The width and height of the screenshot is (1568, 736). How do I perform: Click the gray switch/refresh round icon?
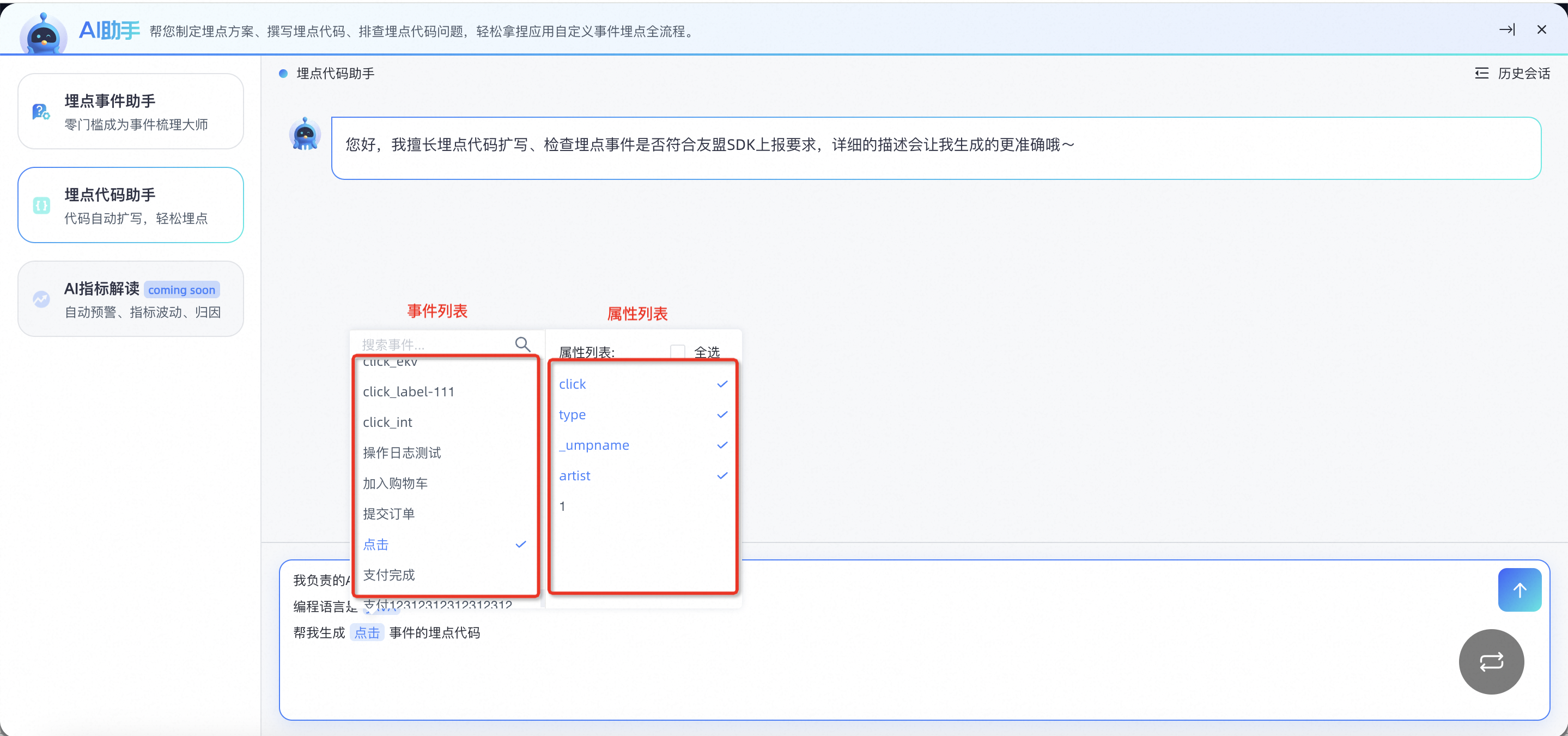pos(1491,662)
